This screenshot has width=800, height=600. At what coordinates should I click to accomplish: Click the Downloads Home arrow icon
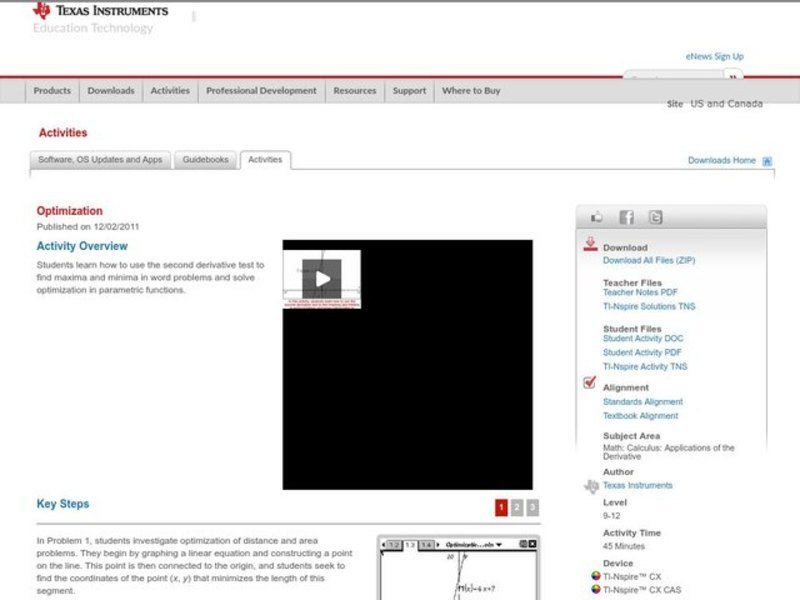[x=767, y=161]
